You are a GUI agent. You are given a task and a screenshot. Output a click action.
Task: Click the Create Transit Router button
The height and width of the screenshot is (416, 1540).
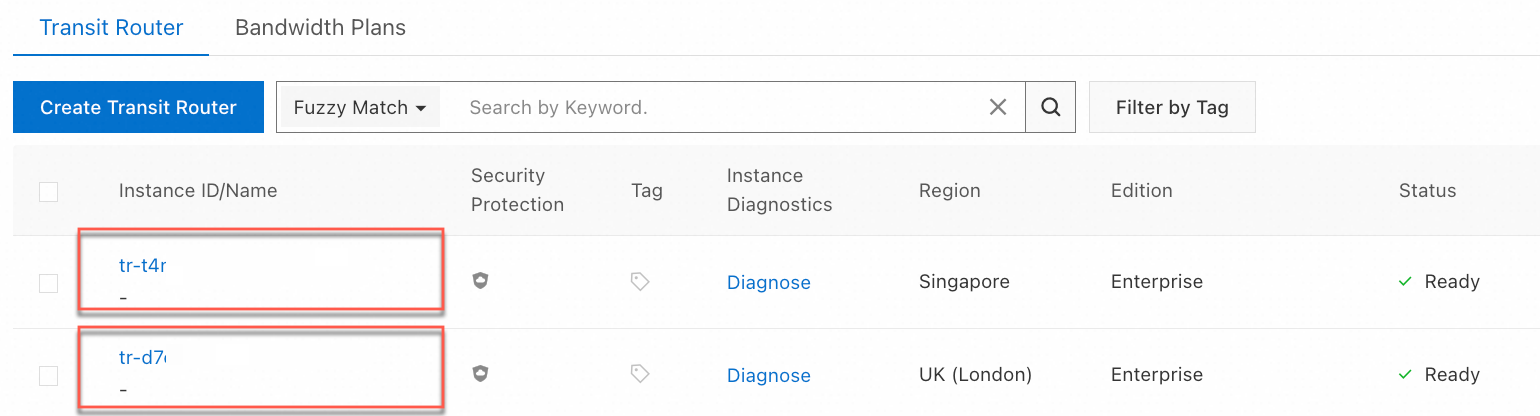tap(138, 107)
